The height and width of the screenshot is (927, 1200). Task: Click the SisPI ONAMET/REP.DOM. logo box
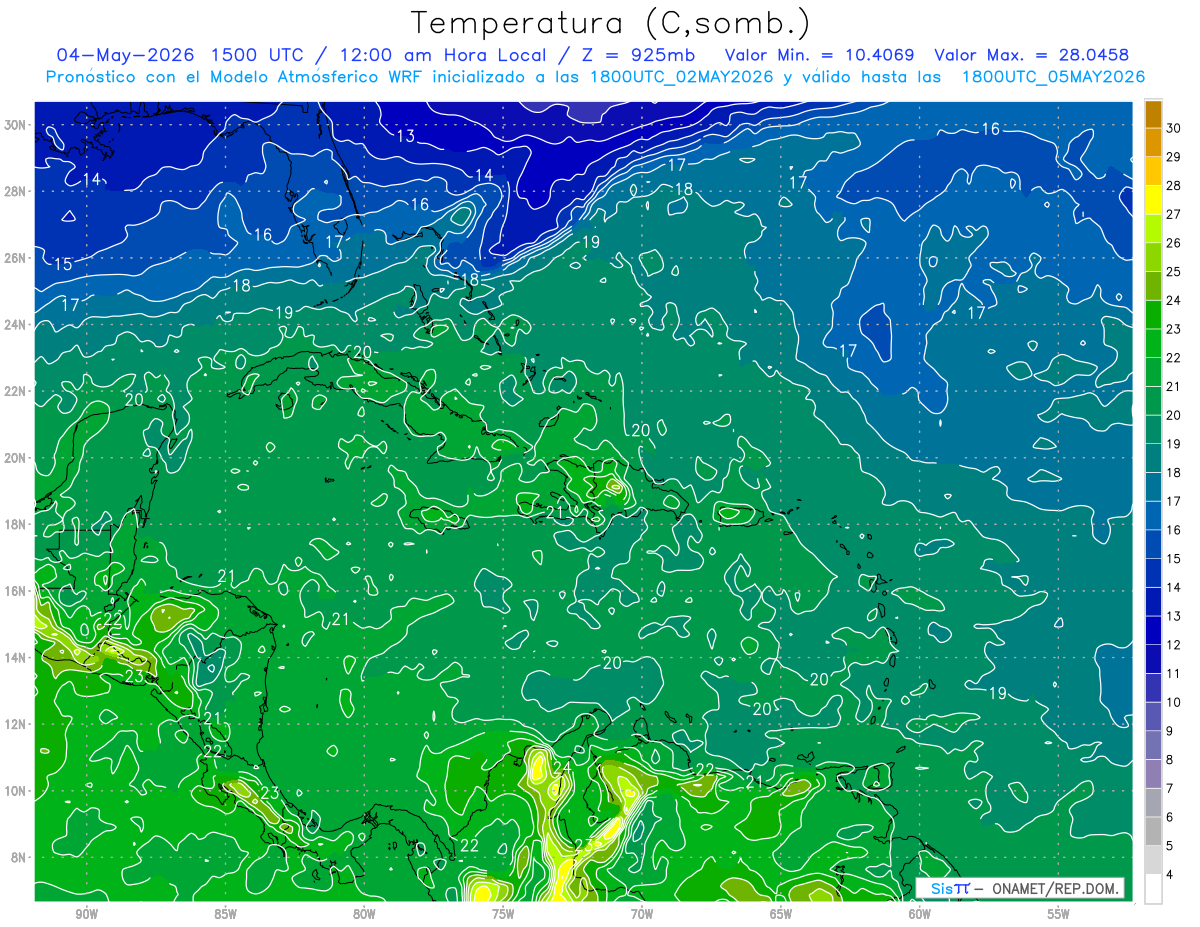(x=1020, y=888)
